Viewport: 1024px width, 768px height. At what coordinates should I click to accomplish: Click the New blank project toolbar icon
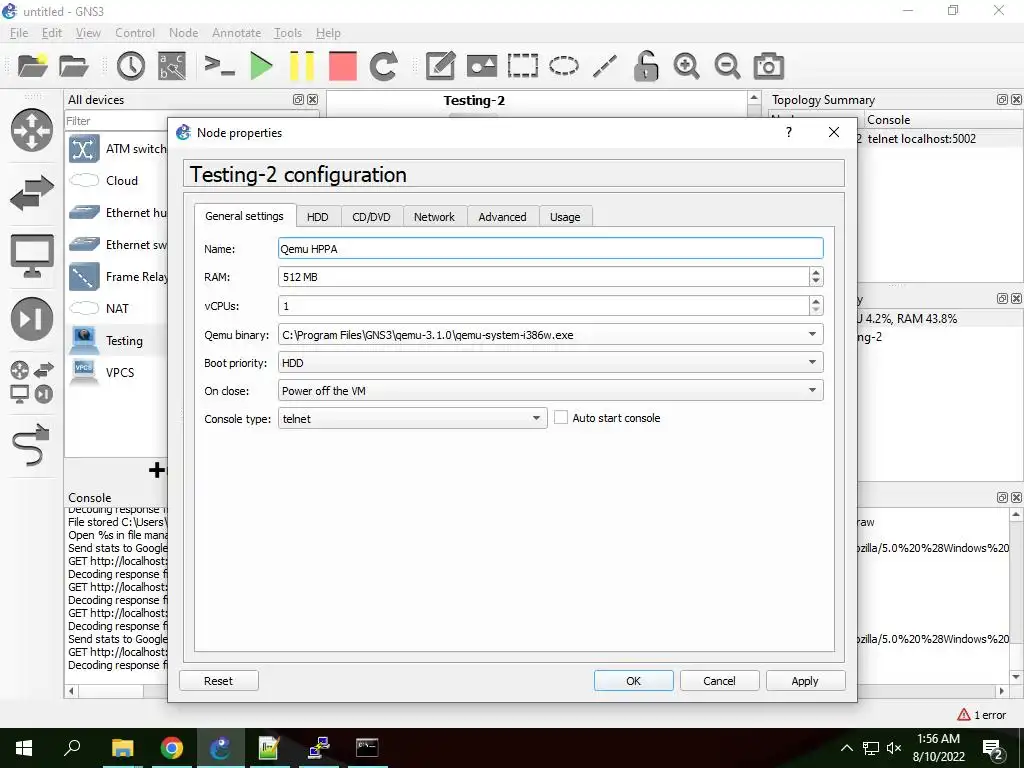(32, 66)
